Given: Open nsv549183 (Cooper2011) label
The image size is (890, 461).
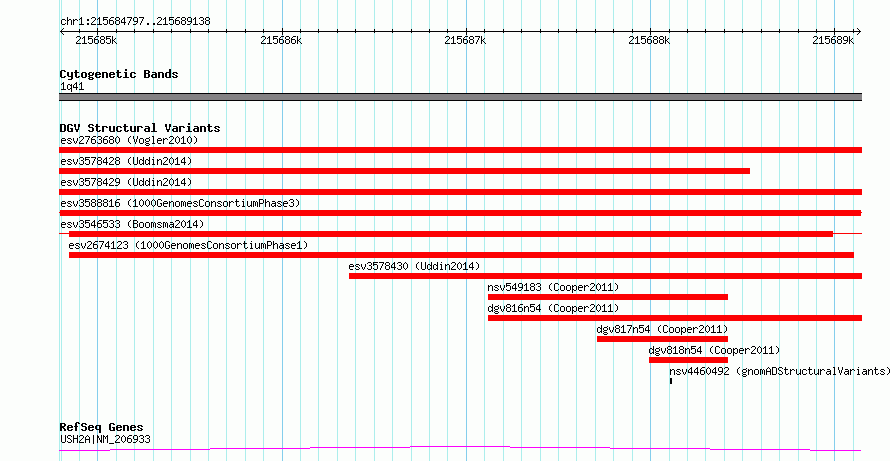Looking at the screenshot, I should coord(553,287).
